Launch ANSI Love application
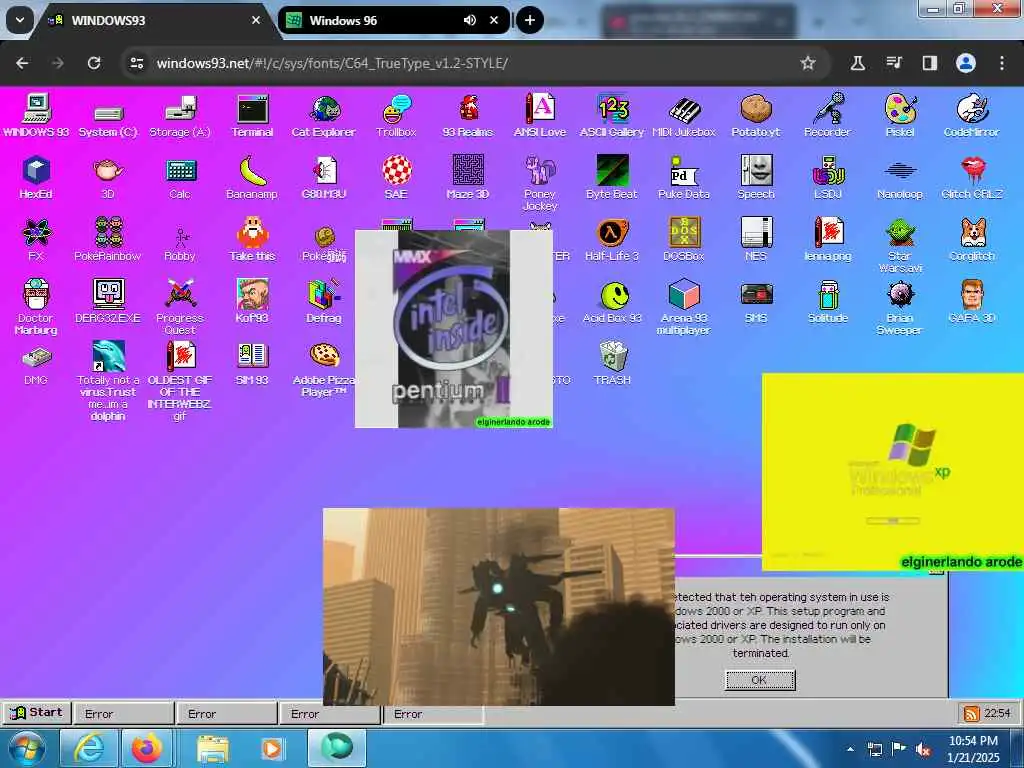Image resolution: width=1024 pixels, height=768 pixels. point(540,116)
